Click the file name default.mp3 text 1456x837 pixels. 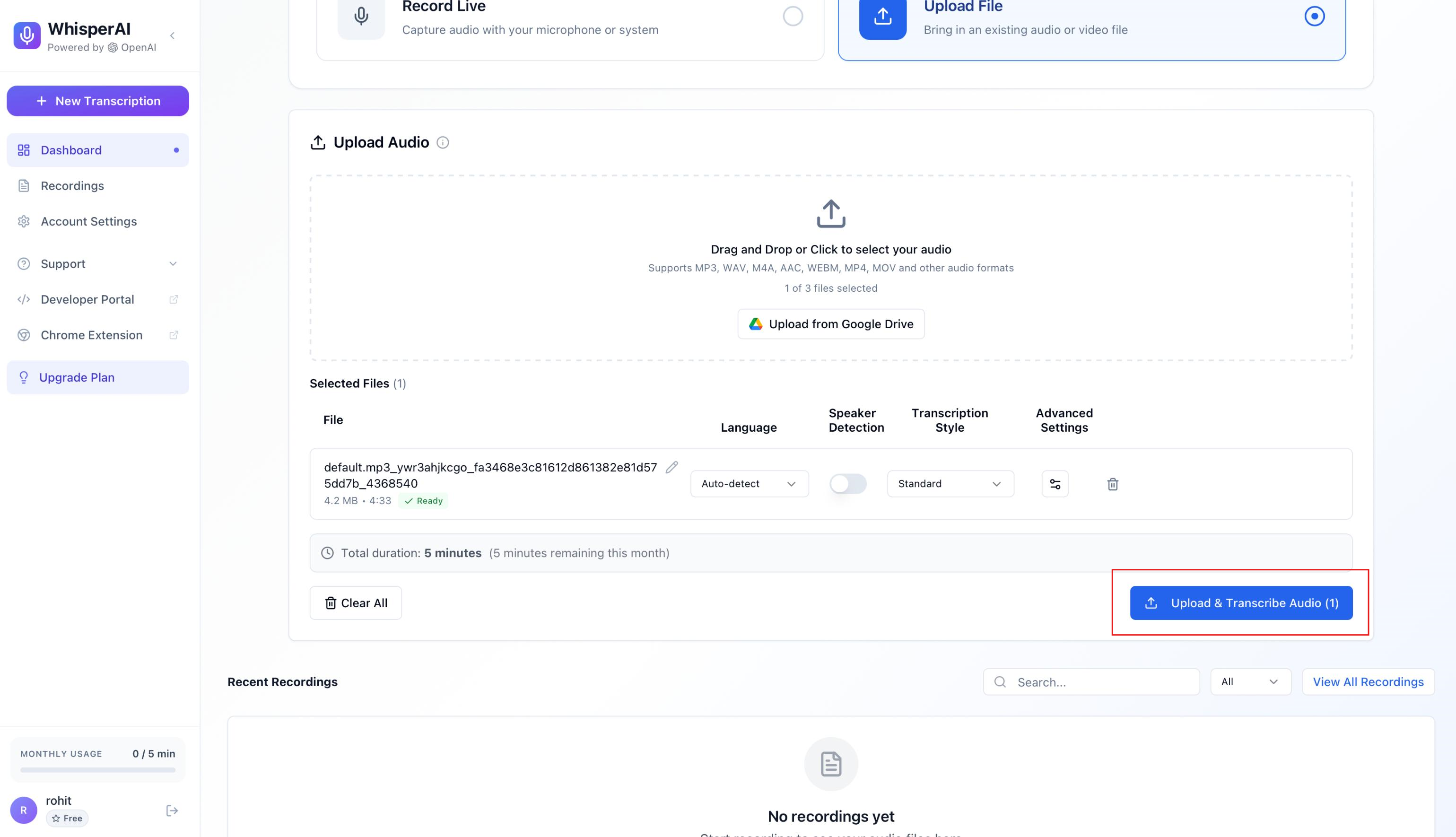point(490,475)
